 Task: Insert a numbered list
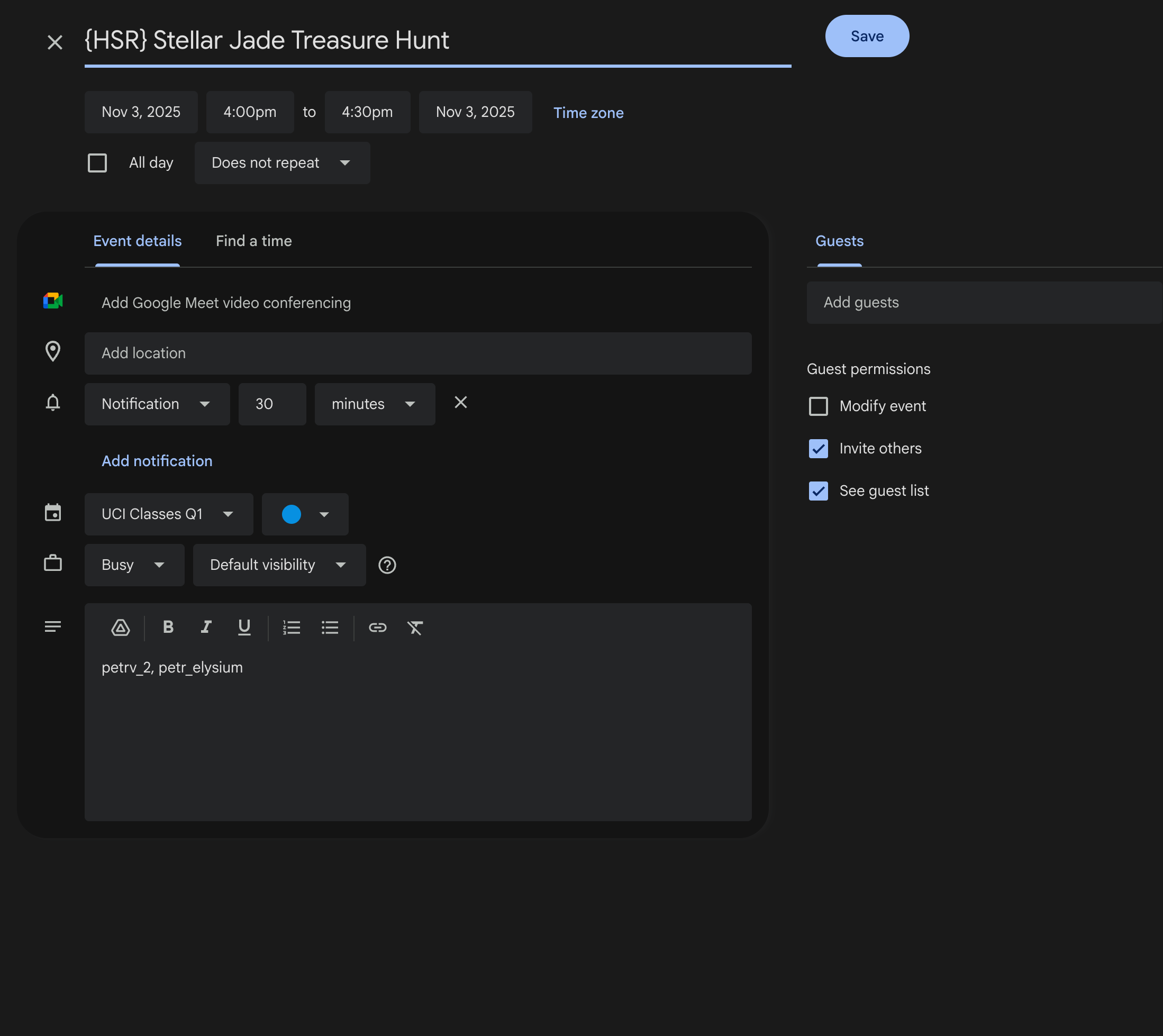tap(292, 628)
